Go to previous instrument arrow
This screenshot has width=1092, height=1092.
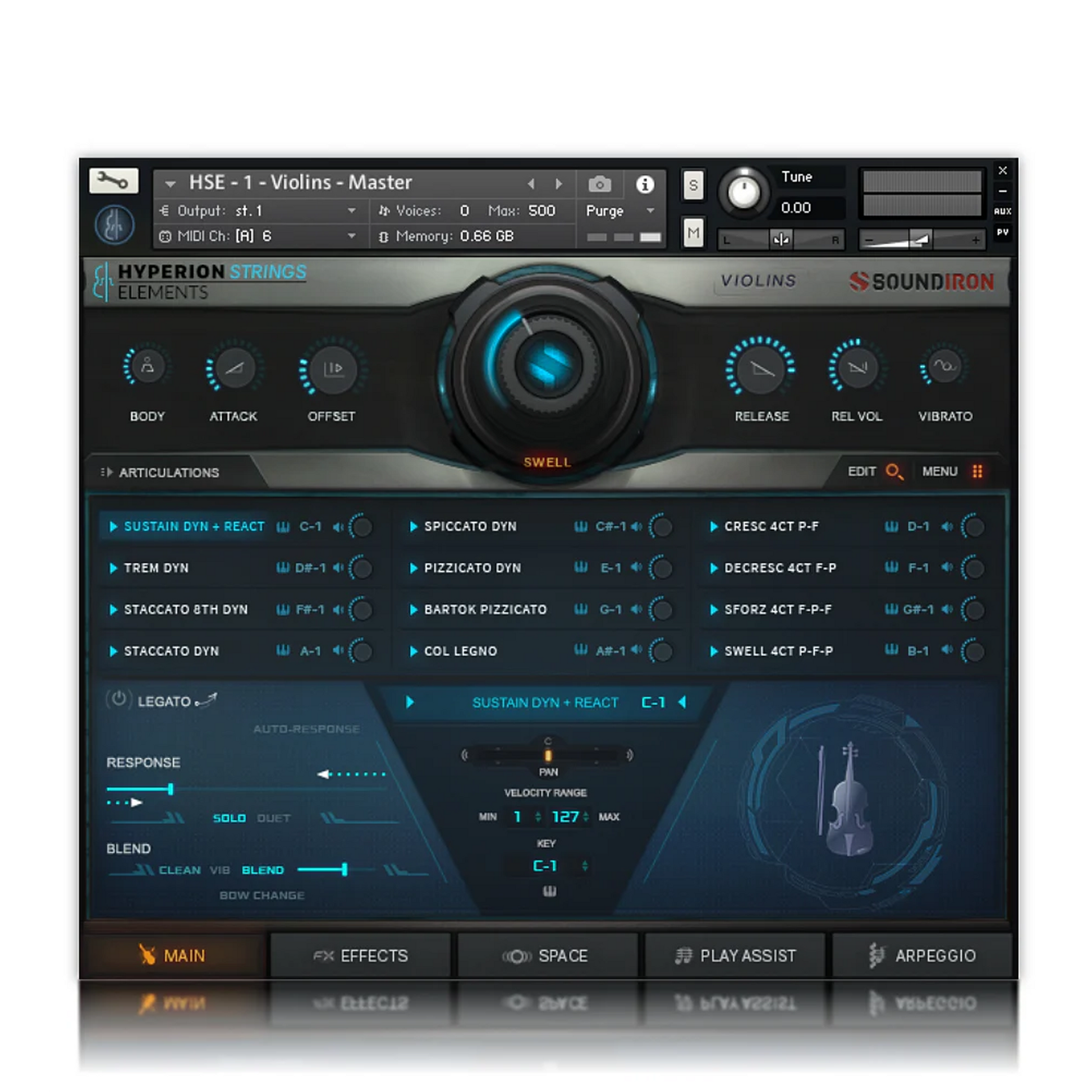pyautogui.click(x=531, y=183)
